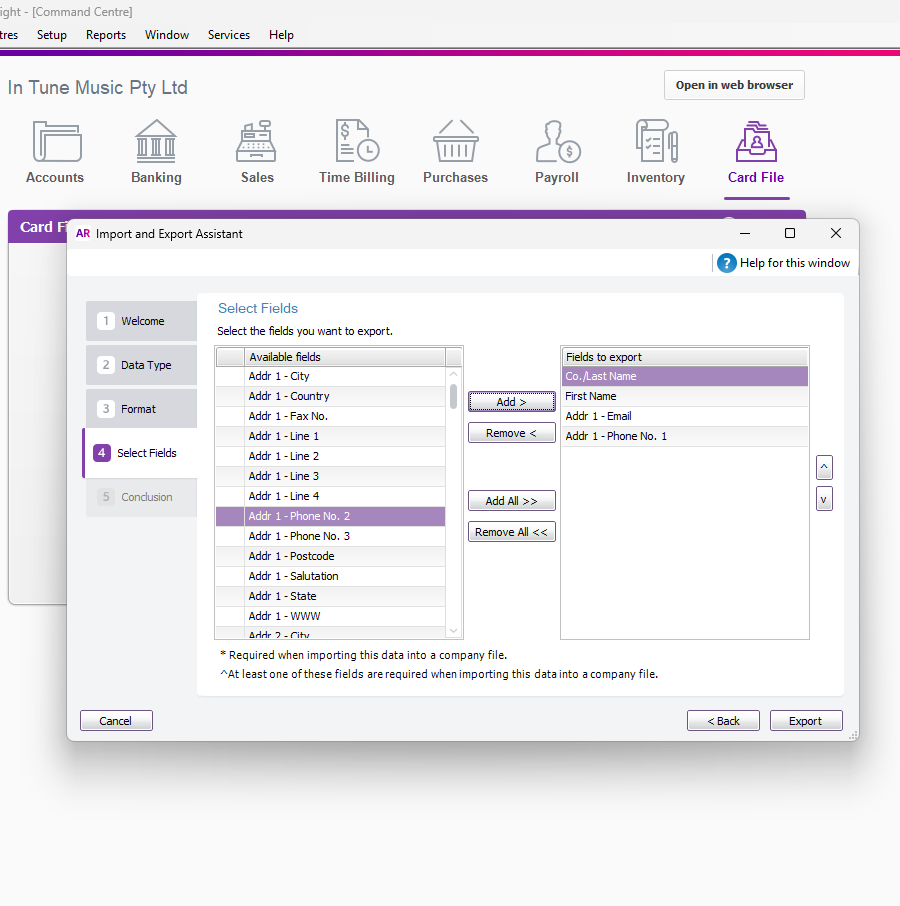900x906 pixels.
Task: Click the available fields scrollbar down arrow
Action: [x=453, y=630]
